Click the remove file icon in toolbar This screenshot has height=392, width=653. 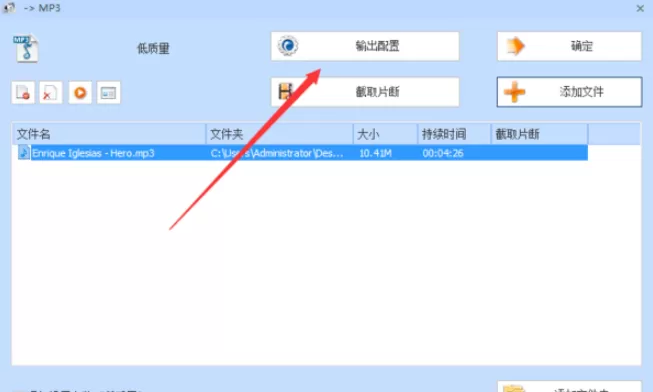point(23,92)
